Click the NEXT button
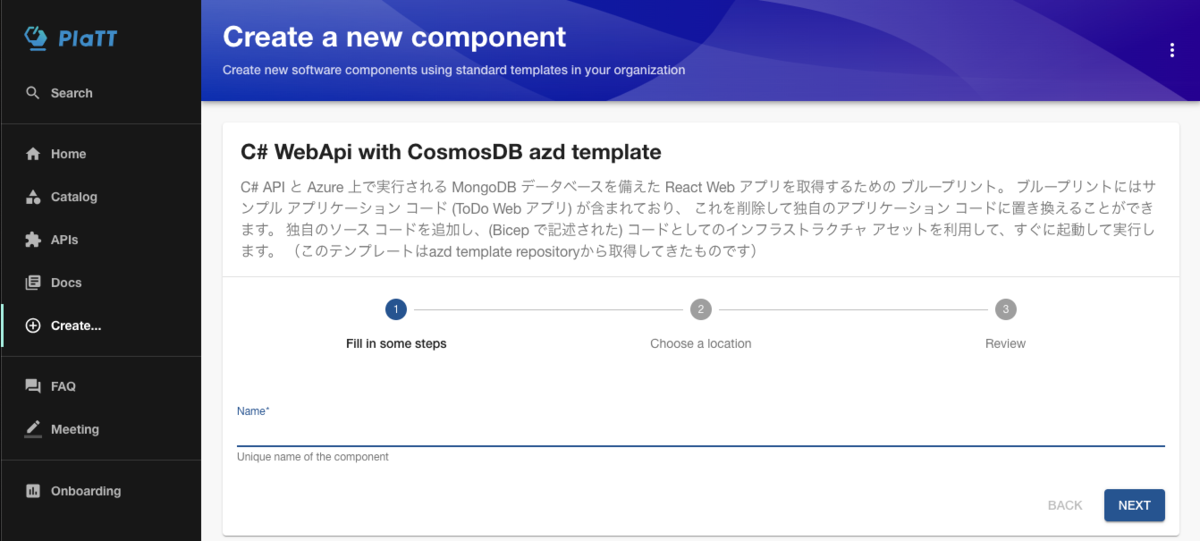 click(x=1134, y=505)
